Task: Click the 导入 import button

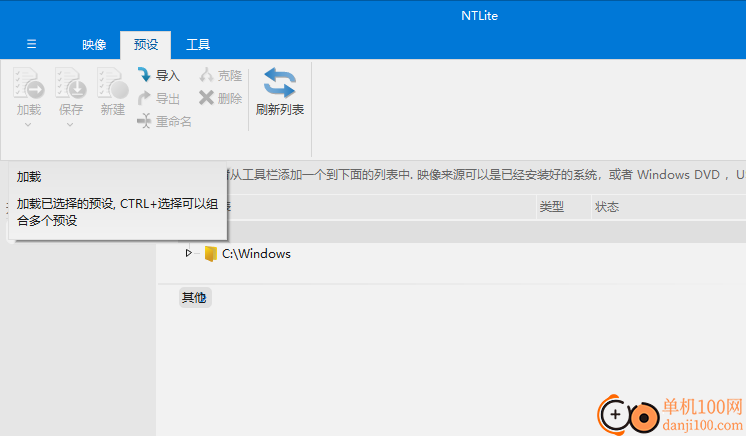Action: [x=159, y=75]
